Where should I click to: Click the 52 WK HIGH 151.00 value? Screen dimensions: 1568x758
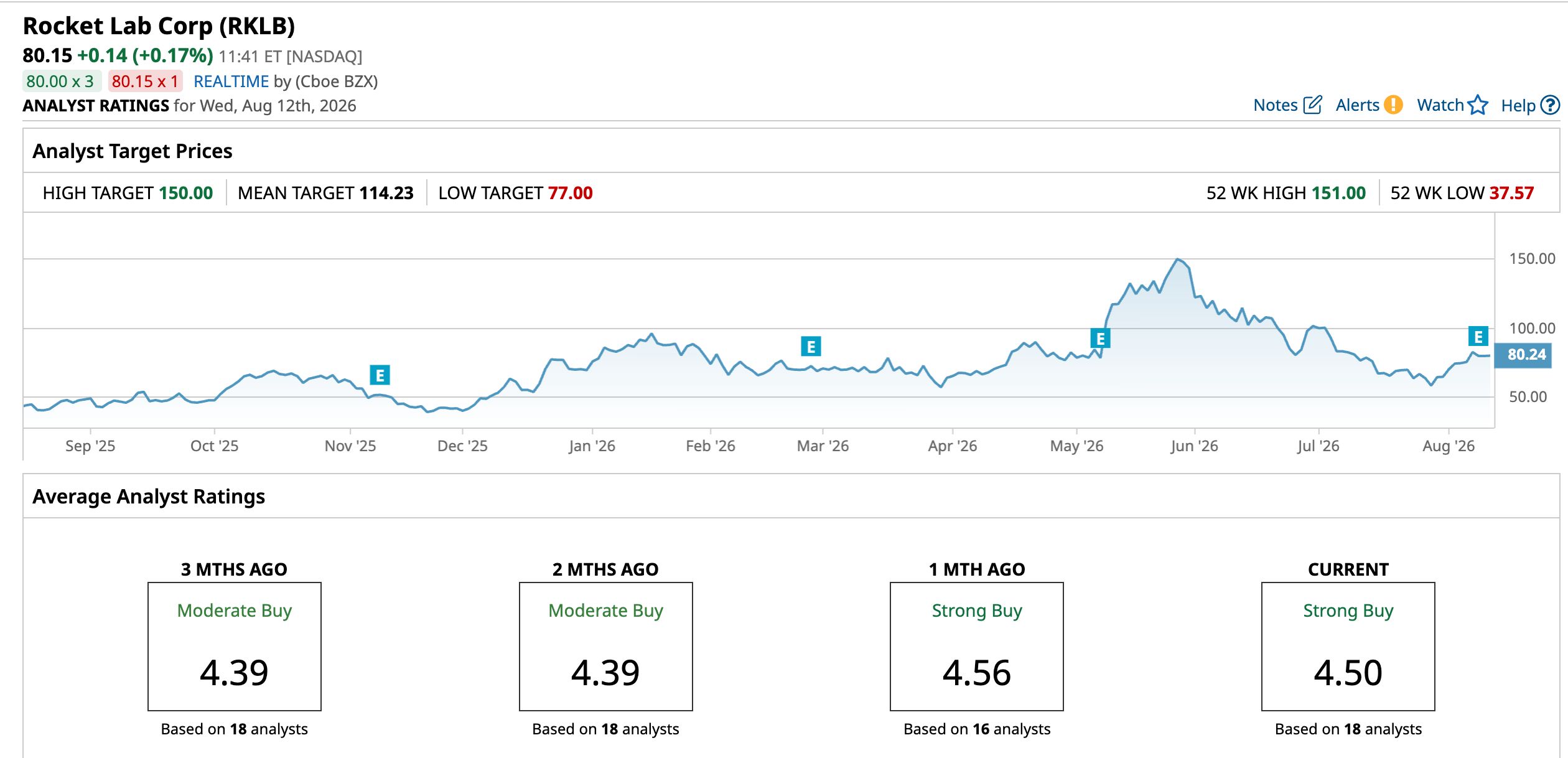1338,193
